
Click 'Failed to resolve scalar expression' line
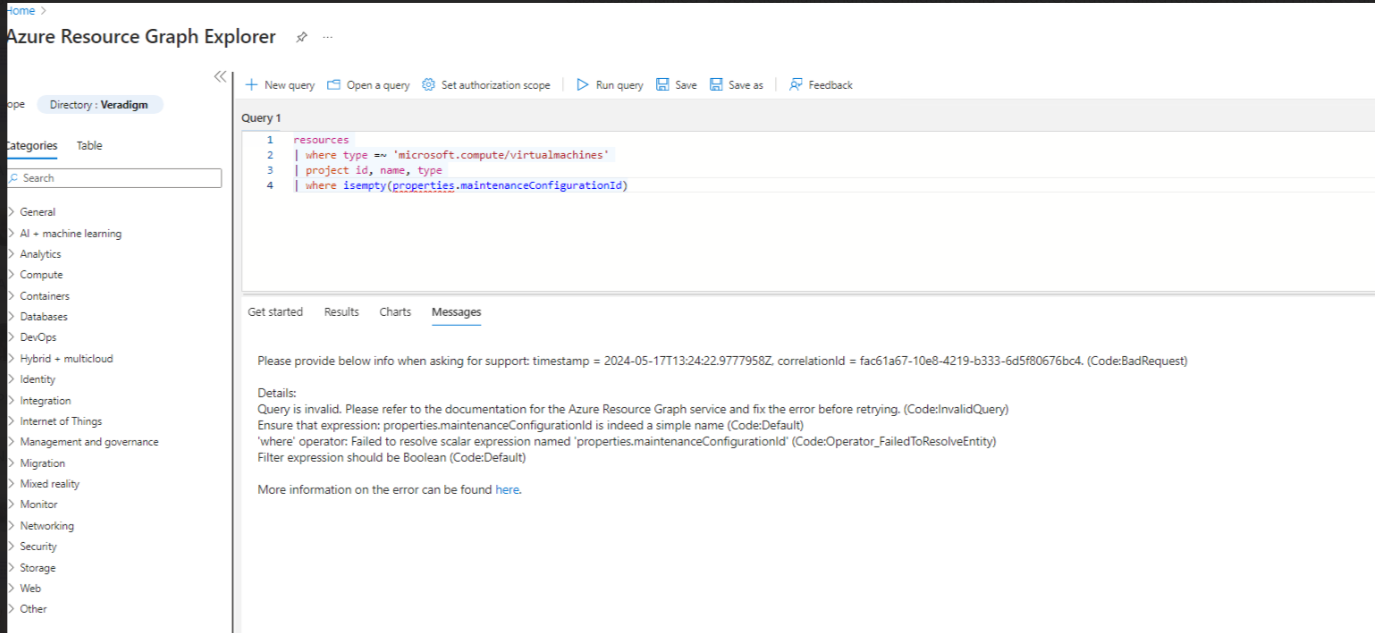click(x=627, y=442)
